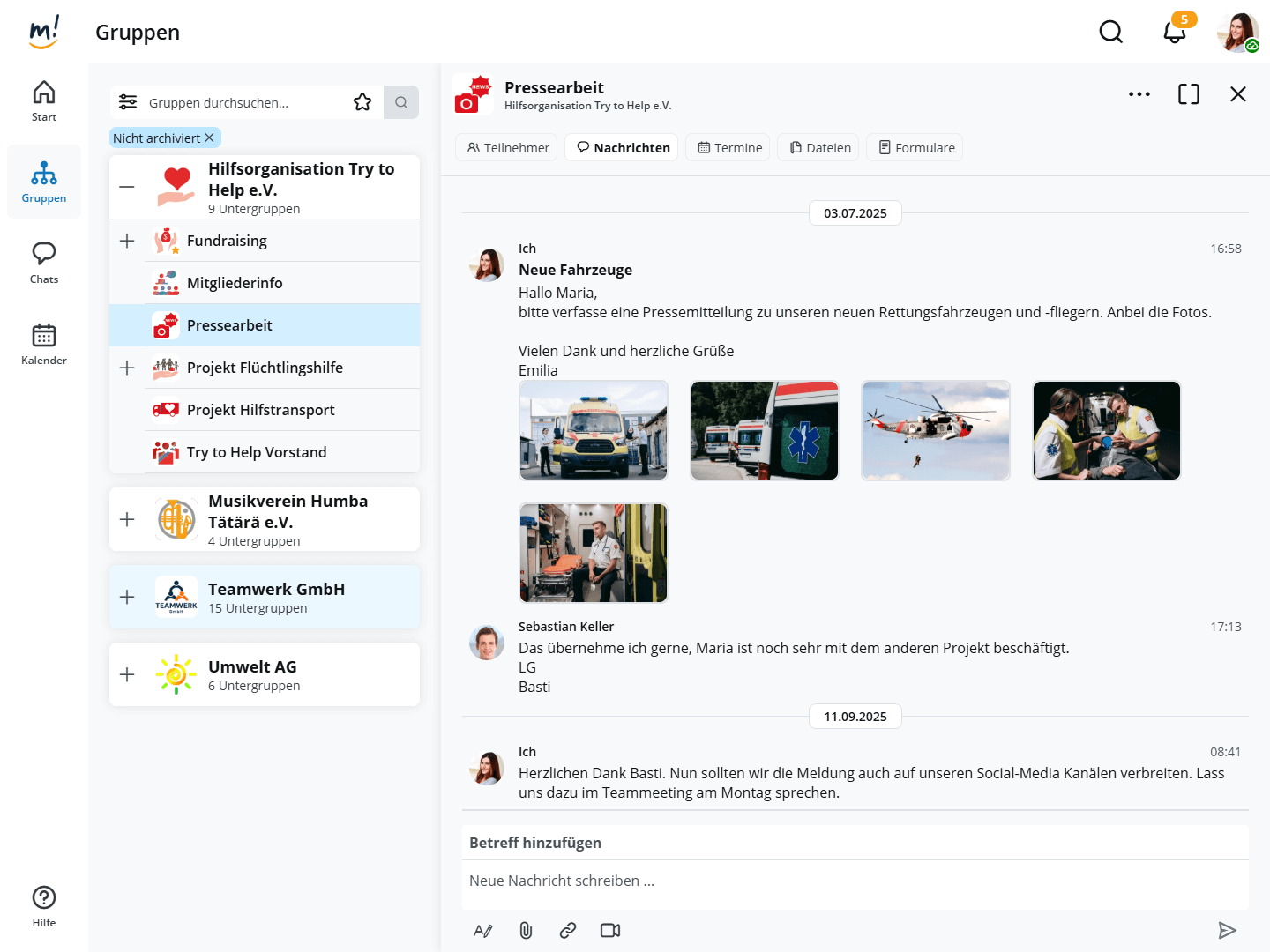The image size is (1270, 952).
Task: Select the Projekt Hilfstransport group
Action: 261,410
